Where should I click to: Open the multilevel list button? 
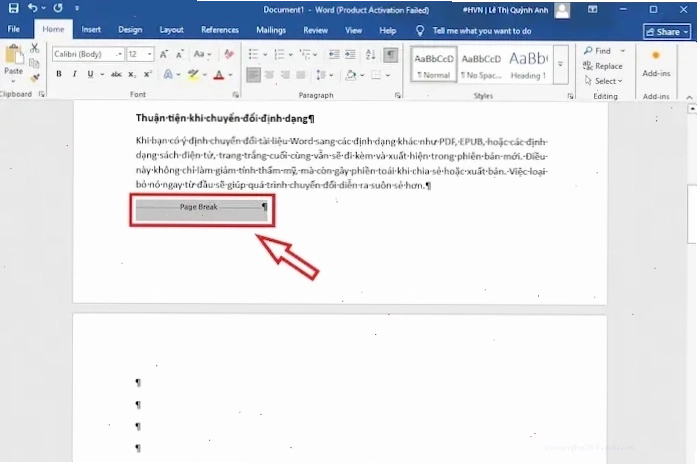[305, 54]
